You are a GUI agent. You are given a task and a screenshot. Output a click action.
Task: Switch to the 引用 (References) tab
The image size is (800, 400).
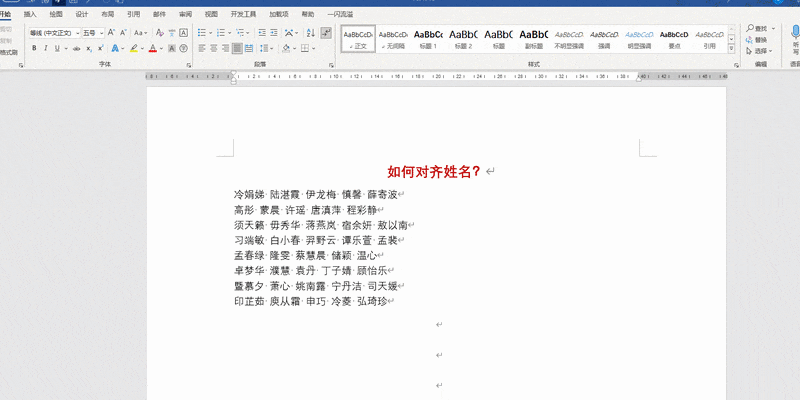point(133,14)
